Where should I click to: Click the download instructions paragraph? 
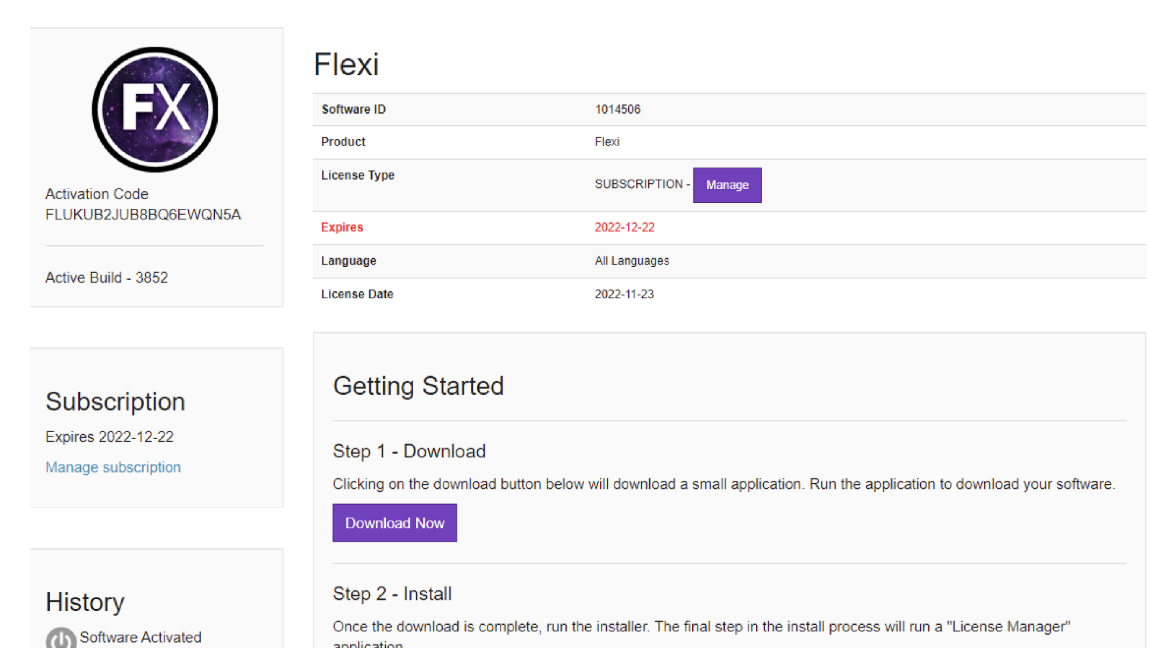tap(724, 484)
